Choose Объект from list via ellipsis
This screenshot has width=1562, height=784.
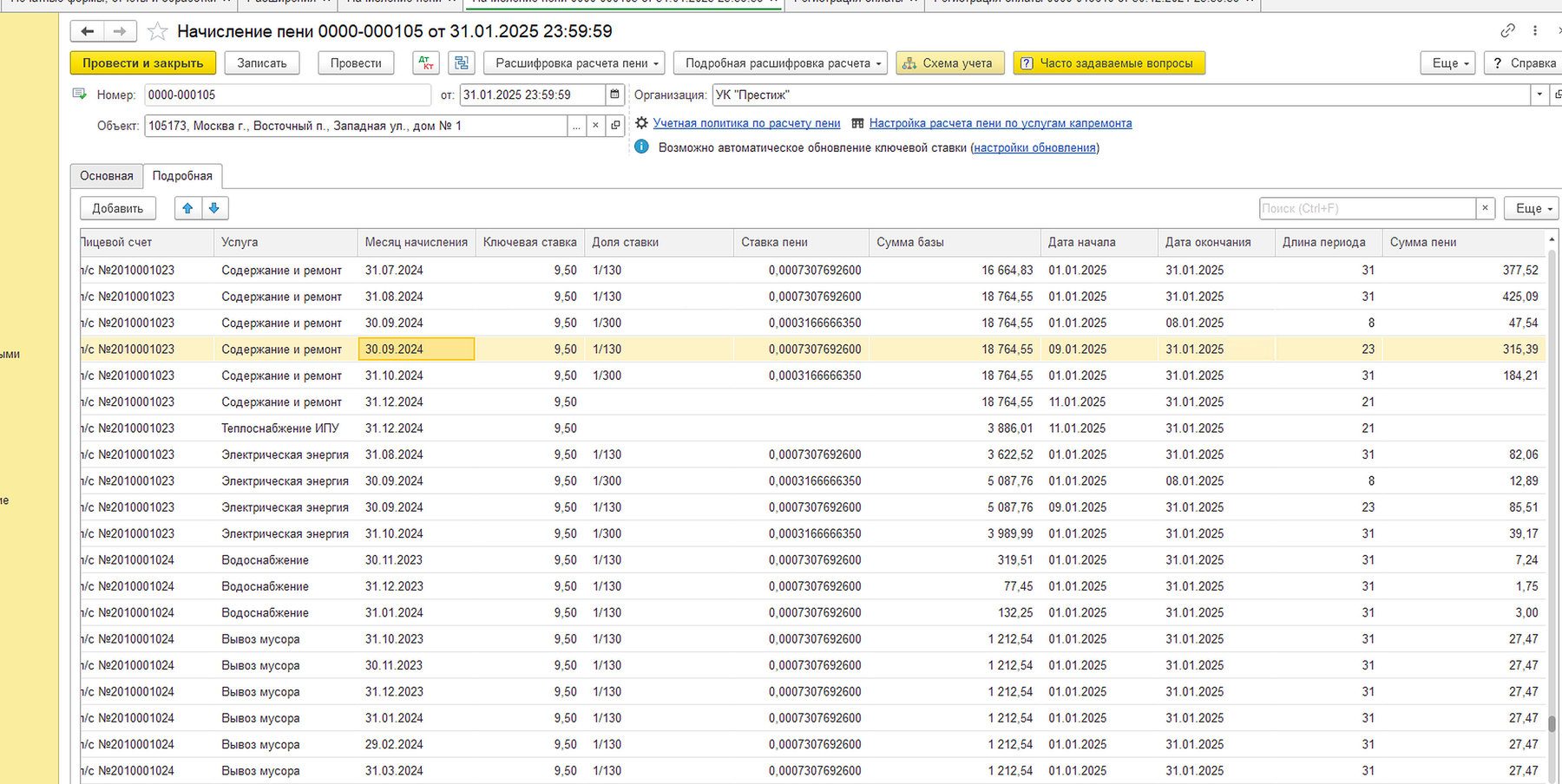(576, 126)
